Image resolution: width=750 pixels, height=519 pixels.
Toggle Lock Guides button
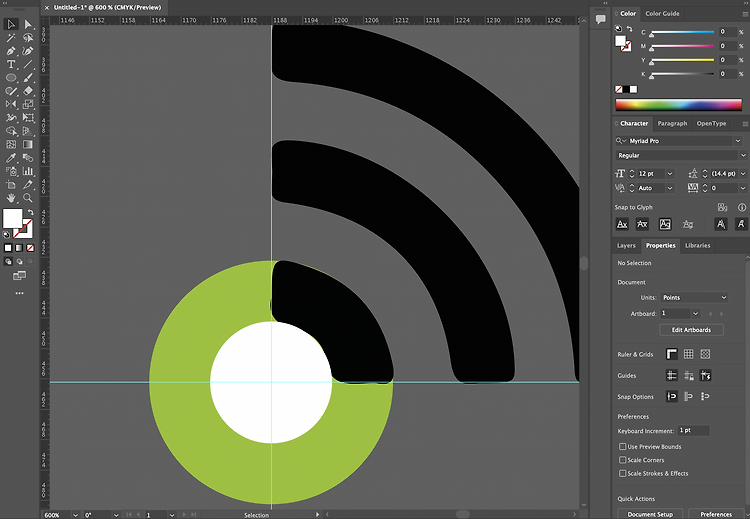tap(688, 375)
